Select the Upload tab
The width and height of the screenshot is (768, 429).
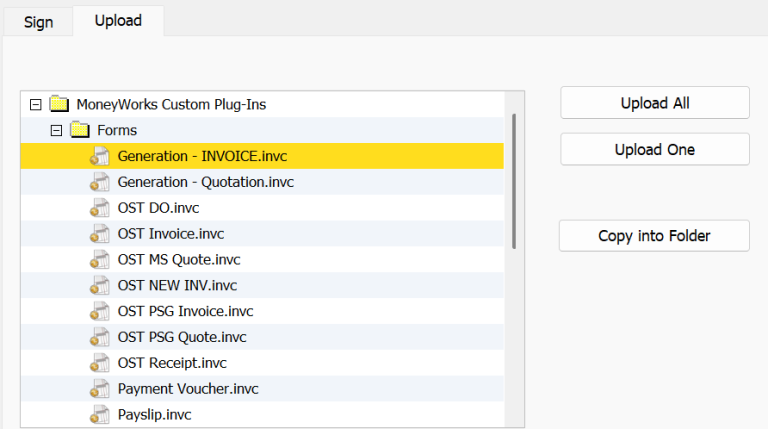point(118,21)
